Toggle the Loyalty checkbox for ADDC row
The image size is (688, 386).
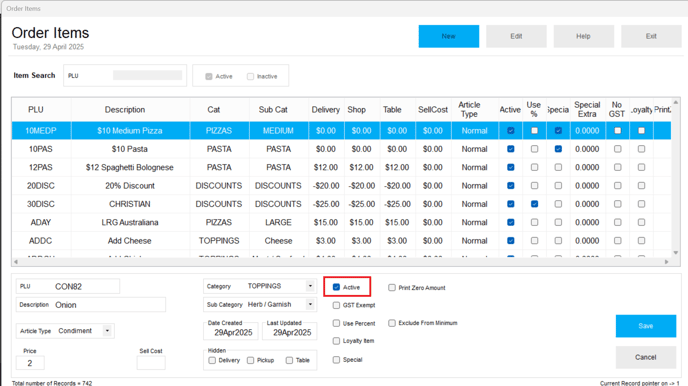tap(641, 241)
